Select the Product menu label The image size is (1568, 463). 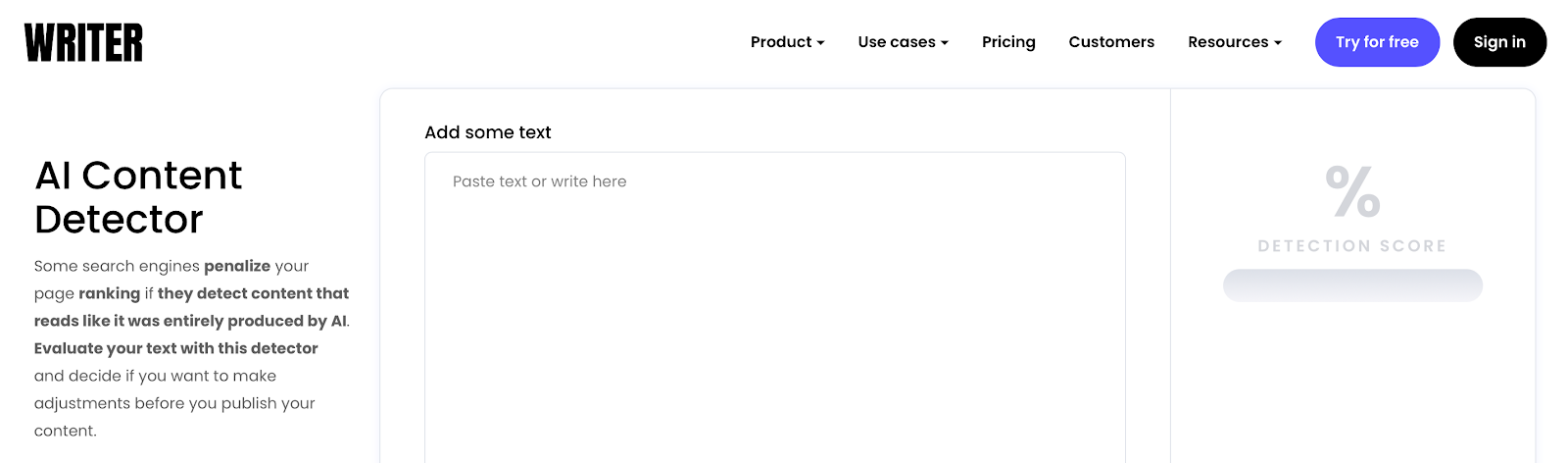[781, 42]
